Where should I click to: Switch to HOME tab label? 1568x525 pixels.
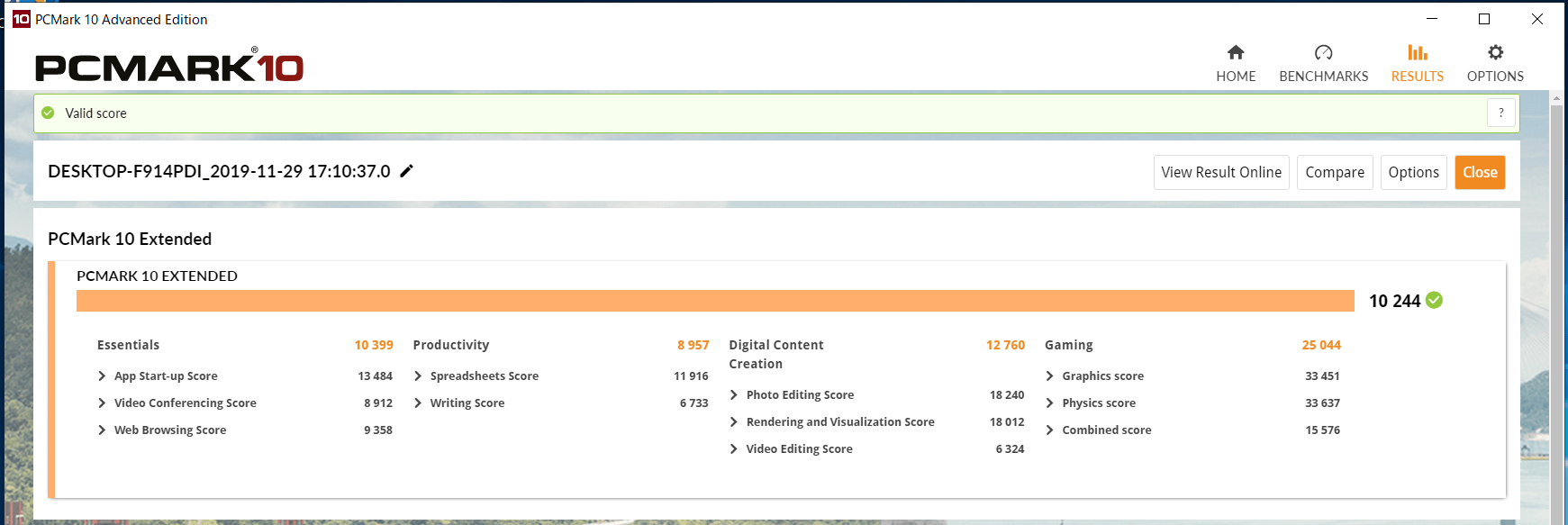1236,77
